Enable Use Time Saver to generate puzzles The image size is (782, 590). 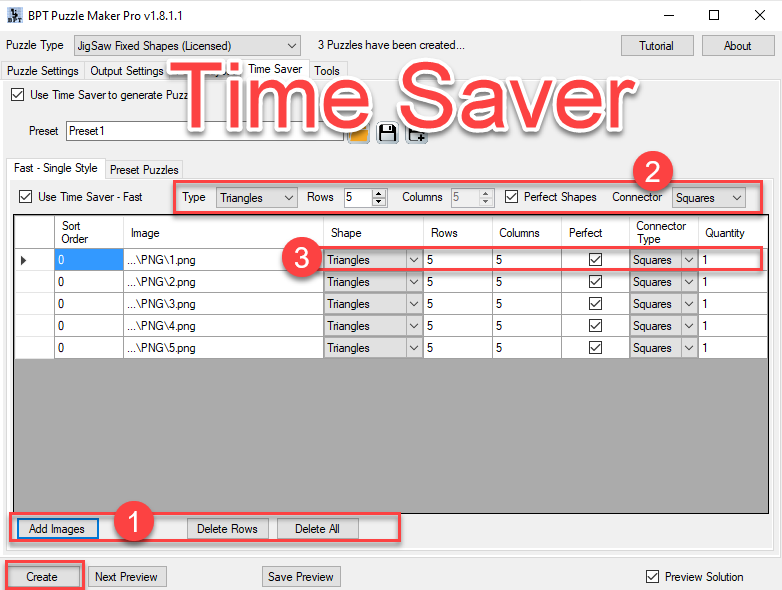(x=18, y=95)
